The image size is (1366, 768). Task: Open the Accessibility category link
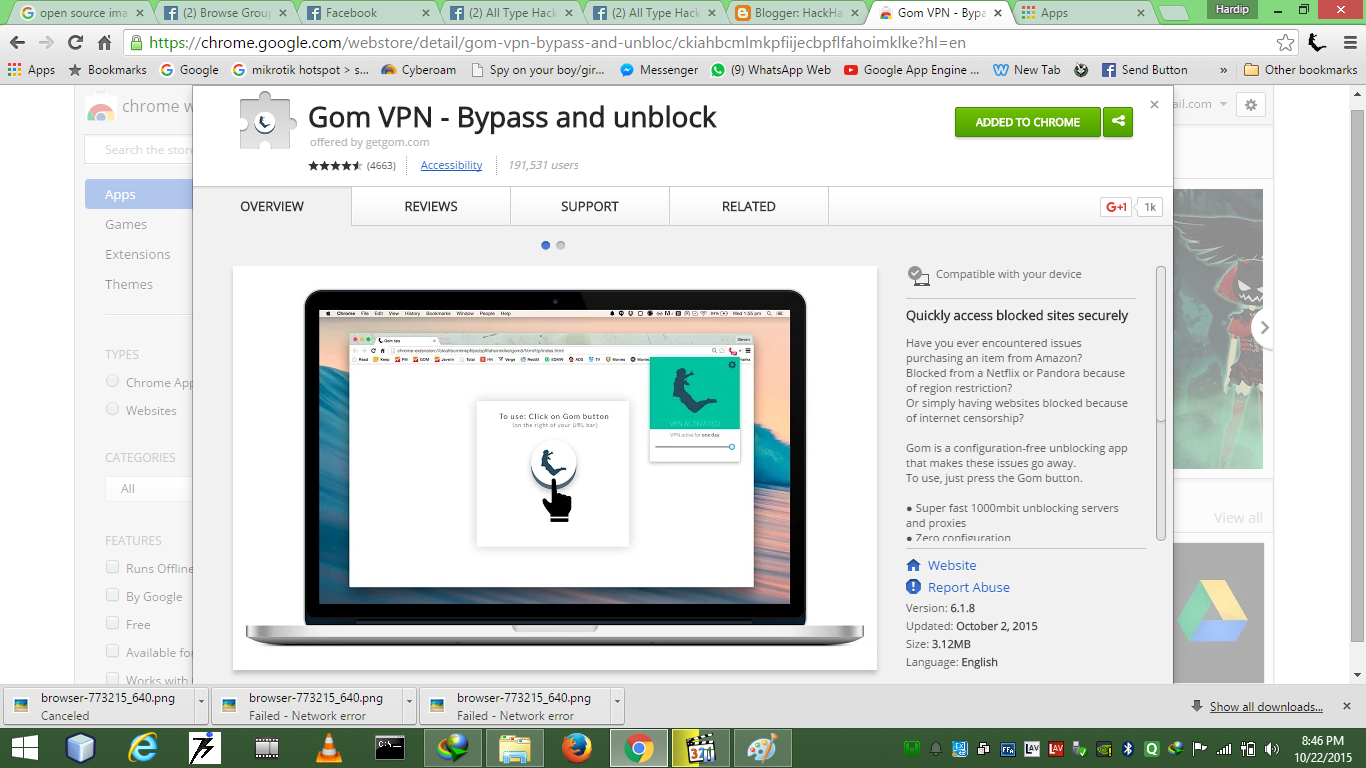coord(451,165)
